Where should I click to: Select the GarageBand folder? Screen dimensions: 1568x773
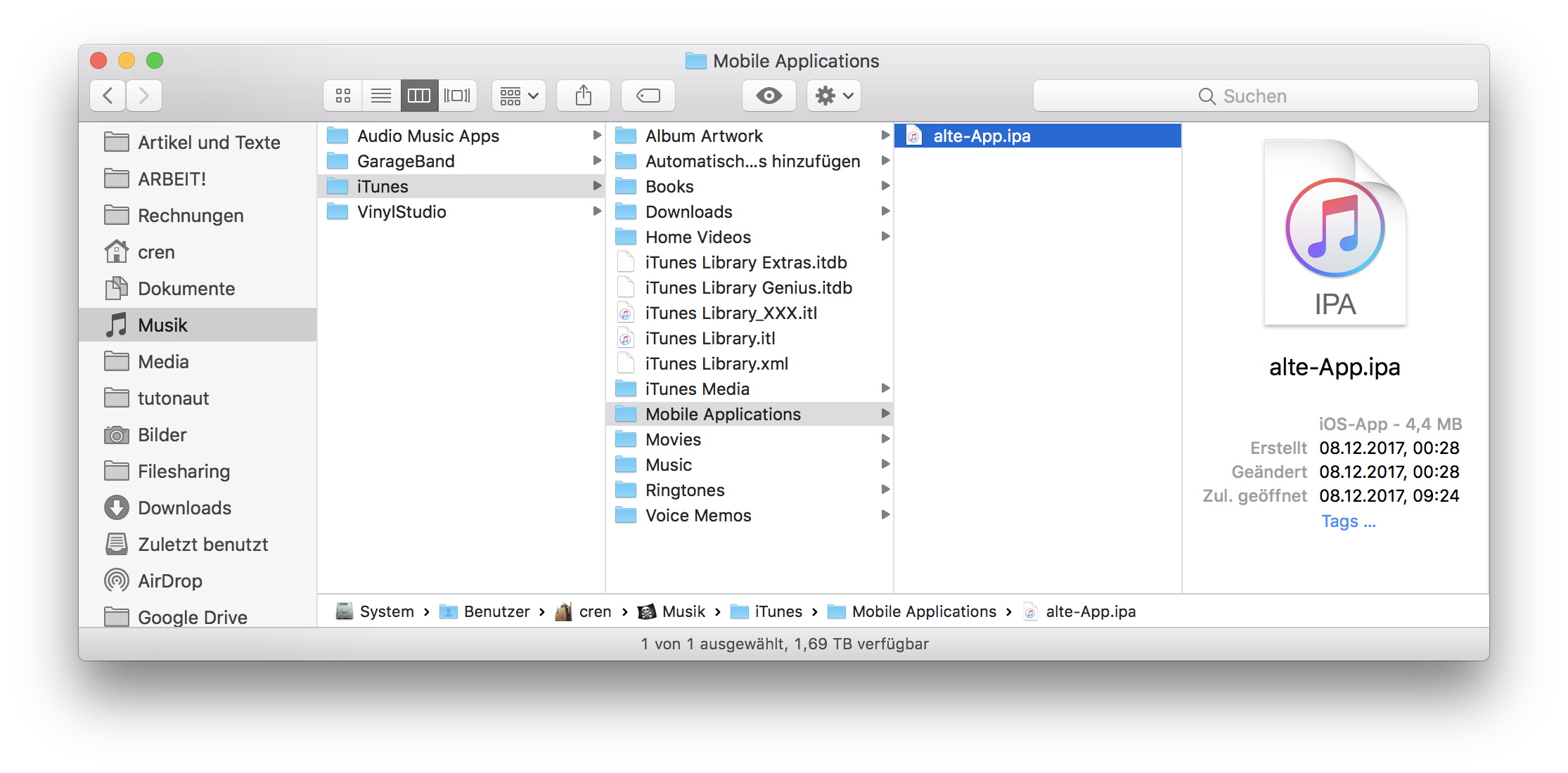405,161
